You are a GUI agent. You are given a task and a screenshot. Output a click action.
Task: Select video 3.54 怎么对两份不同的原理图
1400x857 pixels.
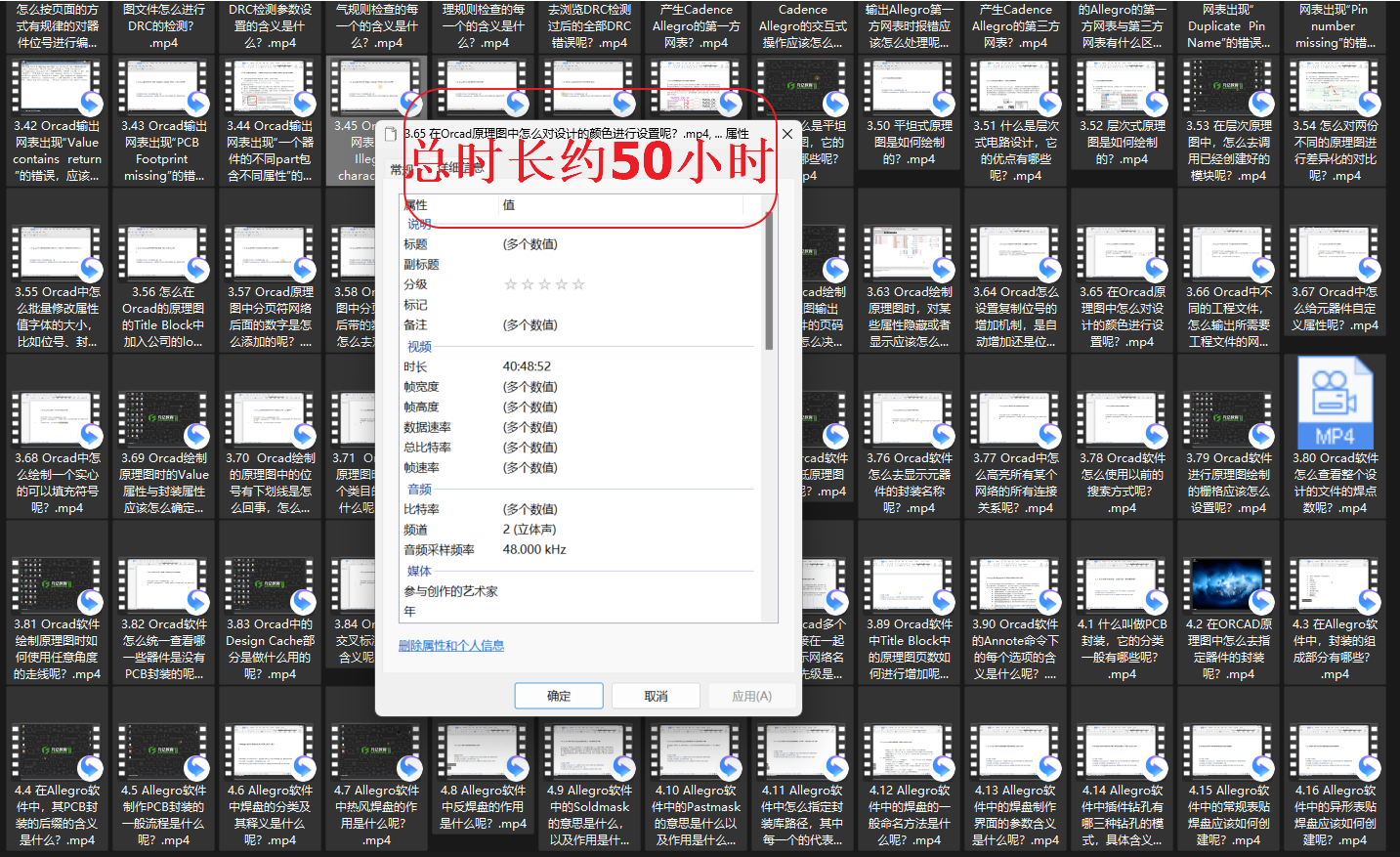point(1335,123)
